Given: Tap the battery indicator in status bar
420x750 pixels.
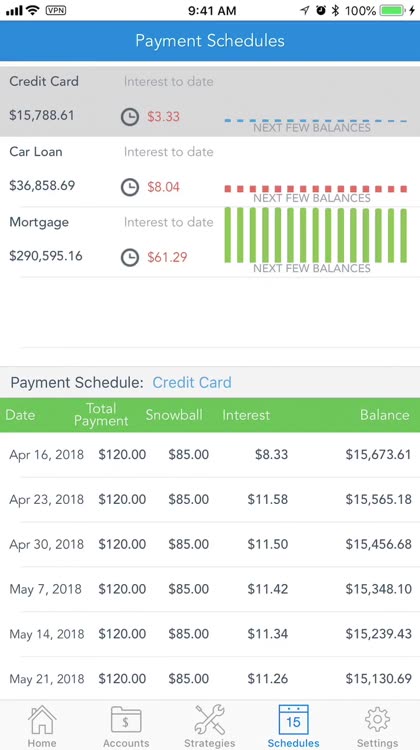Looking at the screenshot, I should pos(393,11).
